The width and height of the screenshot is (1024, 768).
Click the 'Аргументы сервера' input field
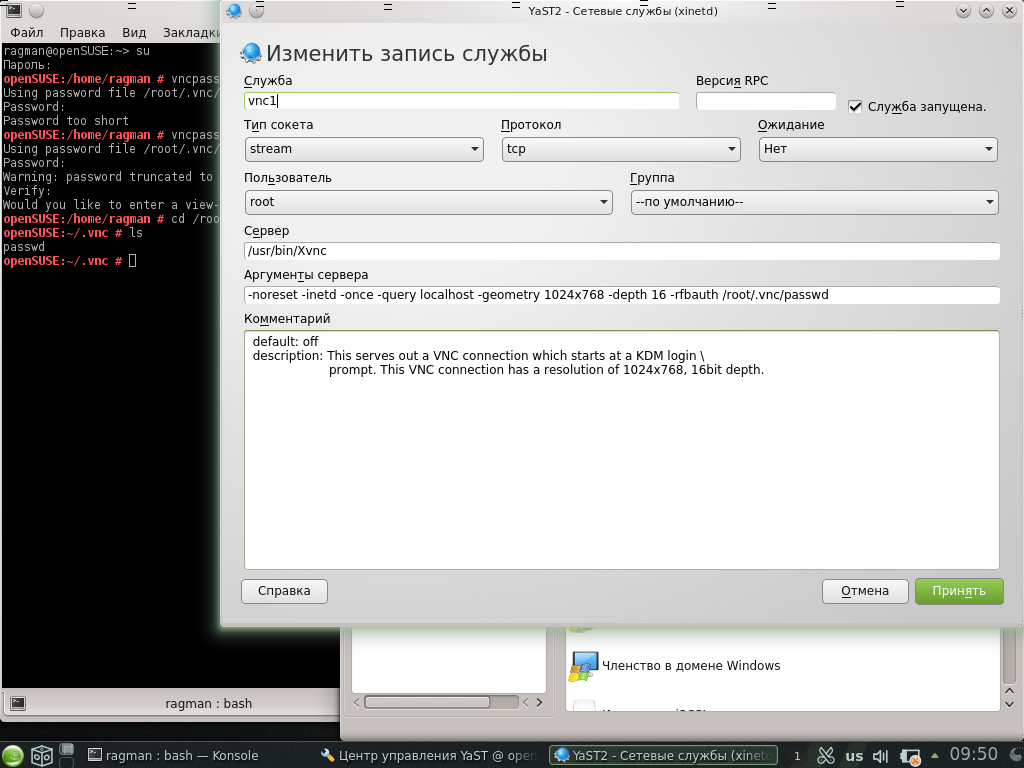(621, 295)
